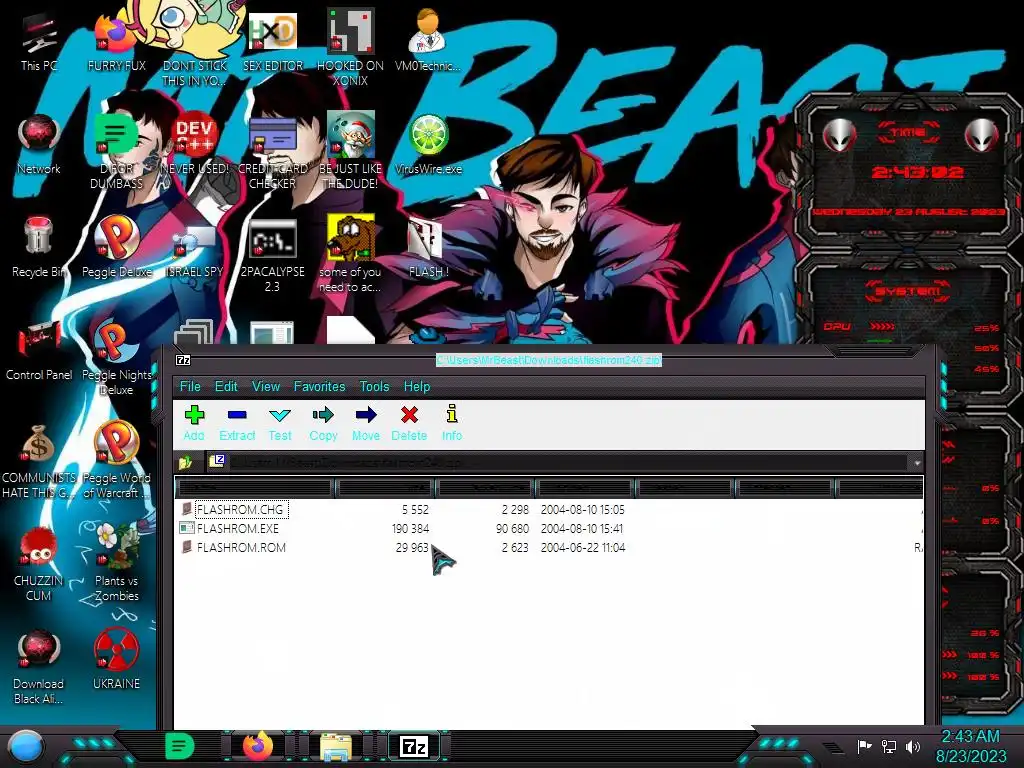Open Firefox from the taskbar

pyautogui.click(x=258, y=746)
